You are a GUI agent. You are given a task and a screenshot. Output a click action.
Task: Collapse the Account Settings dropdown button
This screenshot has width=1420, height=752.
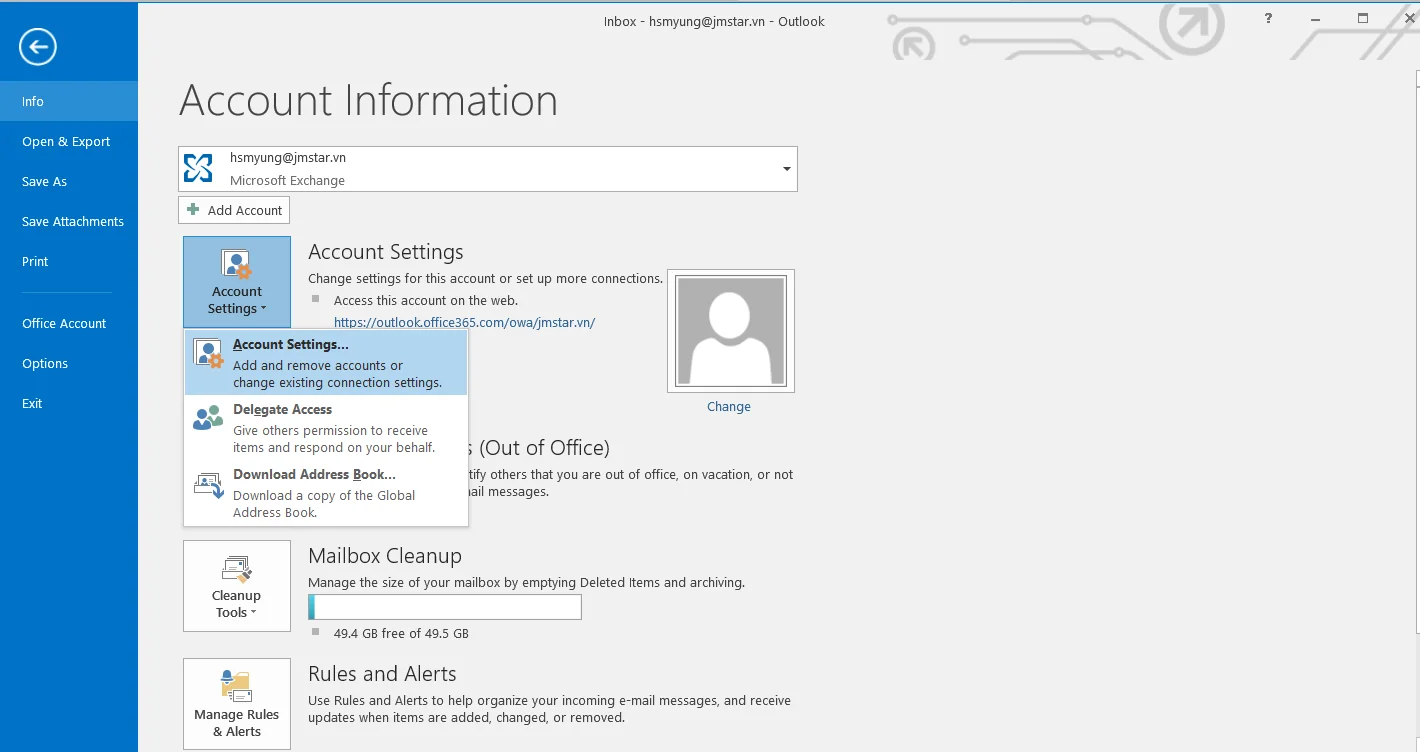pos(237,282)
